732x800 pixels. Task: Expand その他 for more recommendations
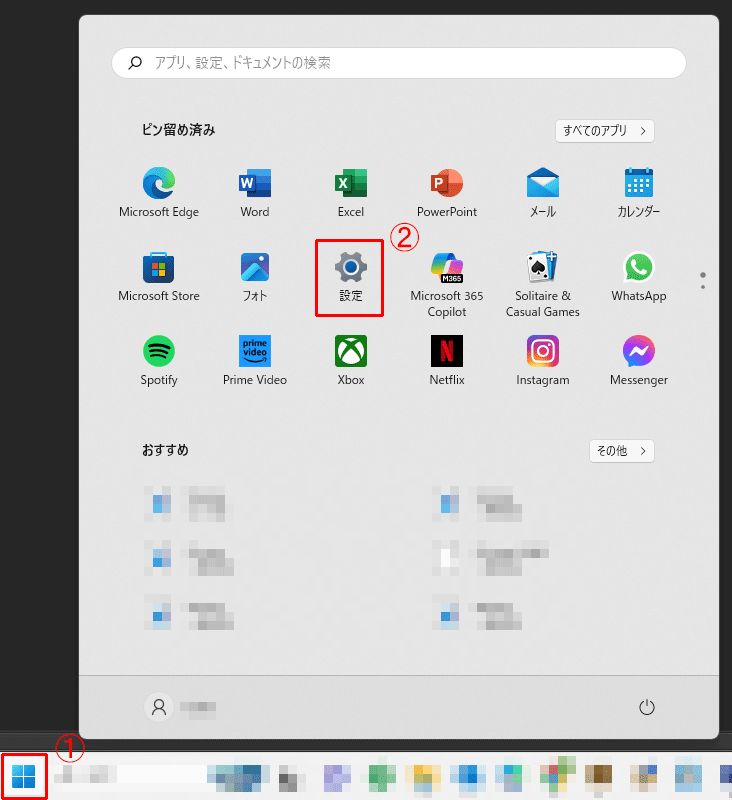tap(621, 451)
